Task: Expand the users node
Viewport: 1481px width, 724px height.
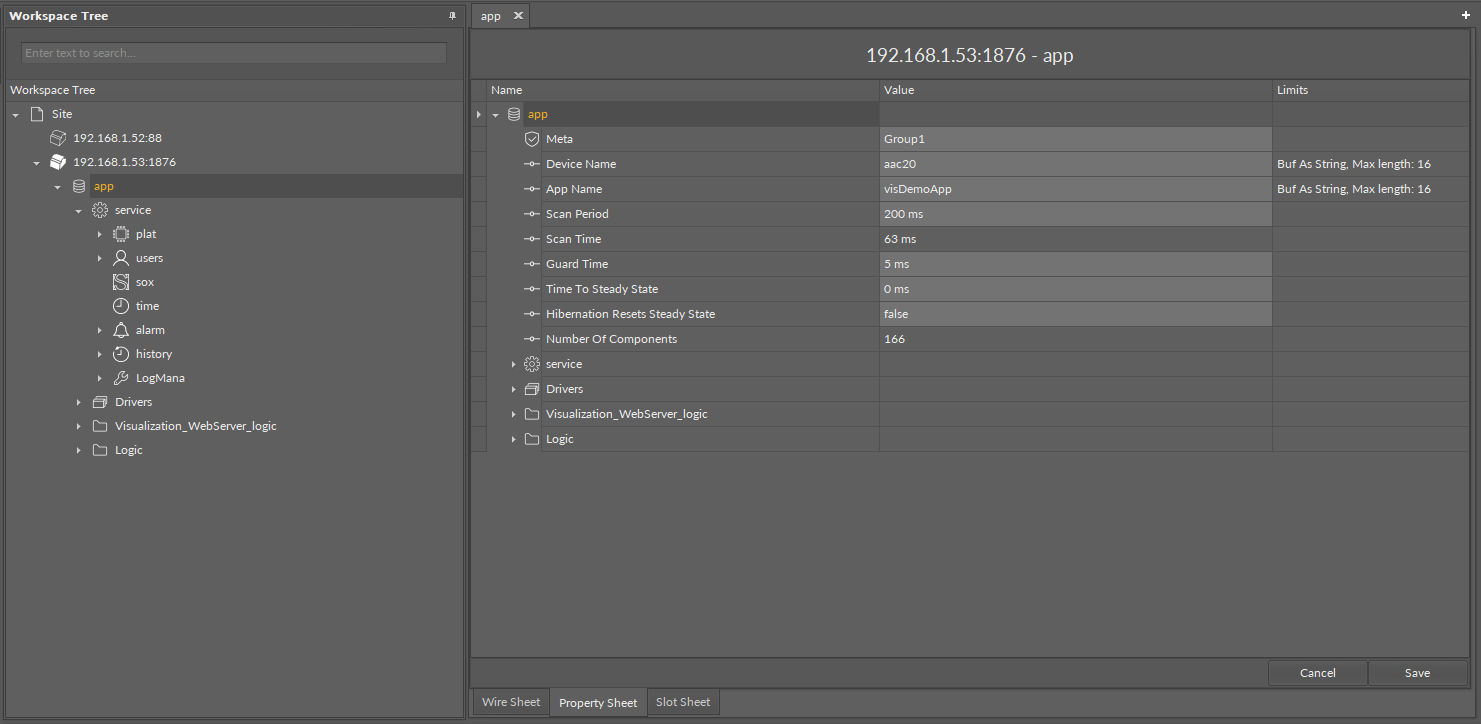Action: [x=100, y=258]
